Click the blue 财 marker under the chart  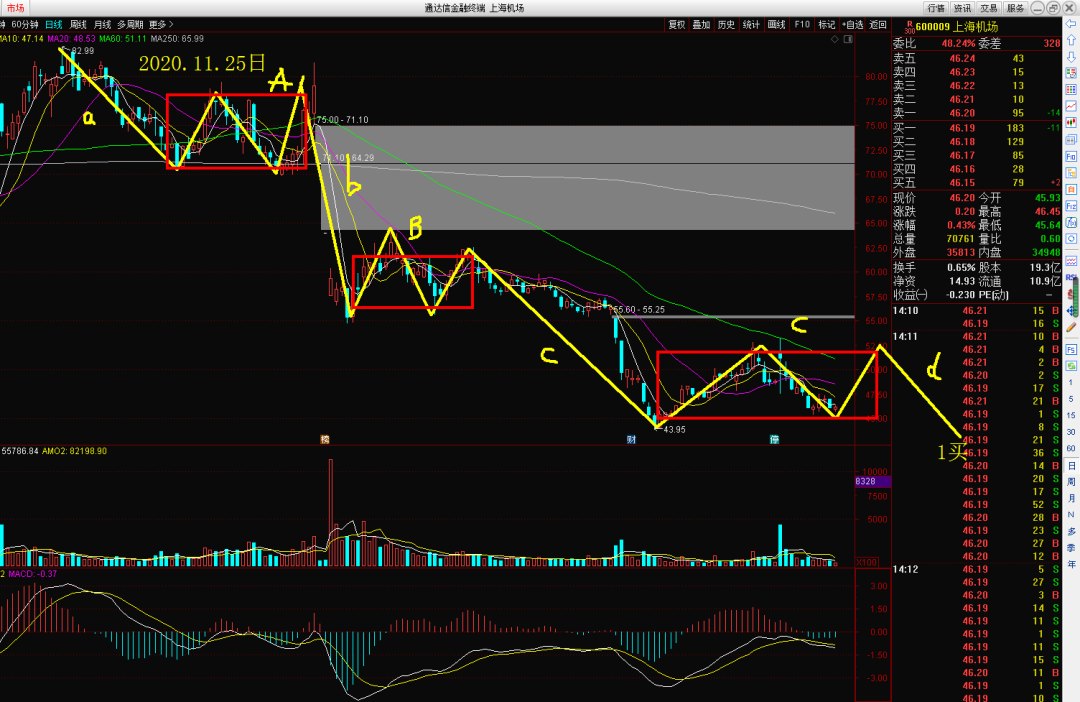pos(631,440)
